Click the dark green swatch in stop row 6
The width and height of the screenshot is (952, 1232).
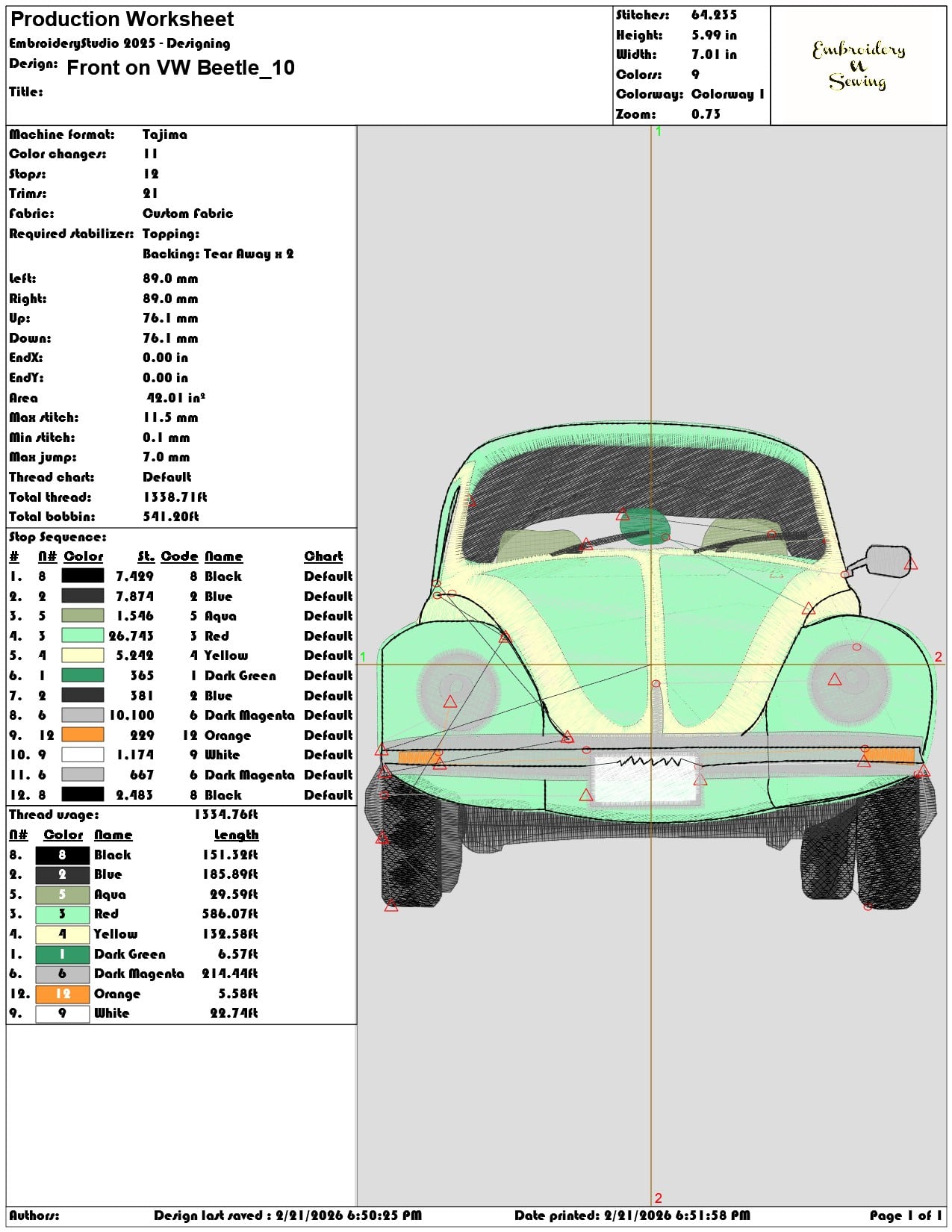click(x=83, y=676)
